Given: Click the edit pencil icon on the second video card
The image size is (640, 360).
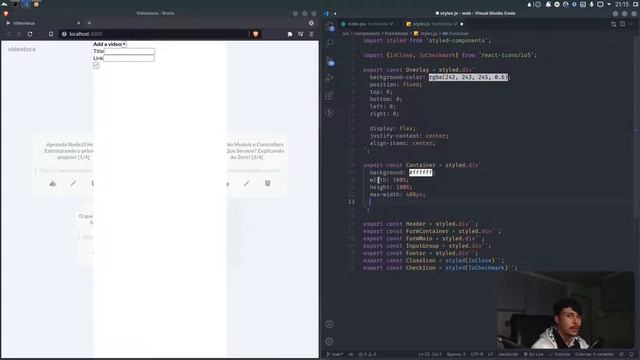Looking at the screenshot, I should tap(247, 184).
